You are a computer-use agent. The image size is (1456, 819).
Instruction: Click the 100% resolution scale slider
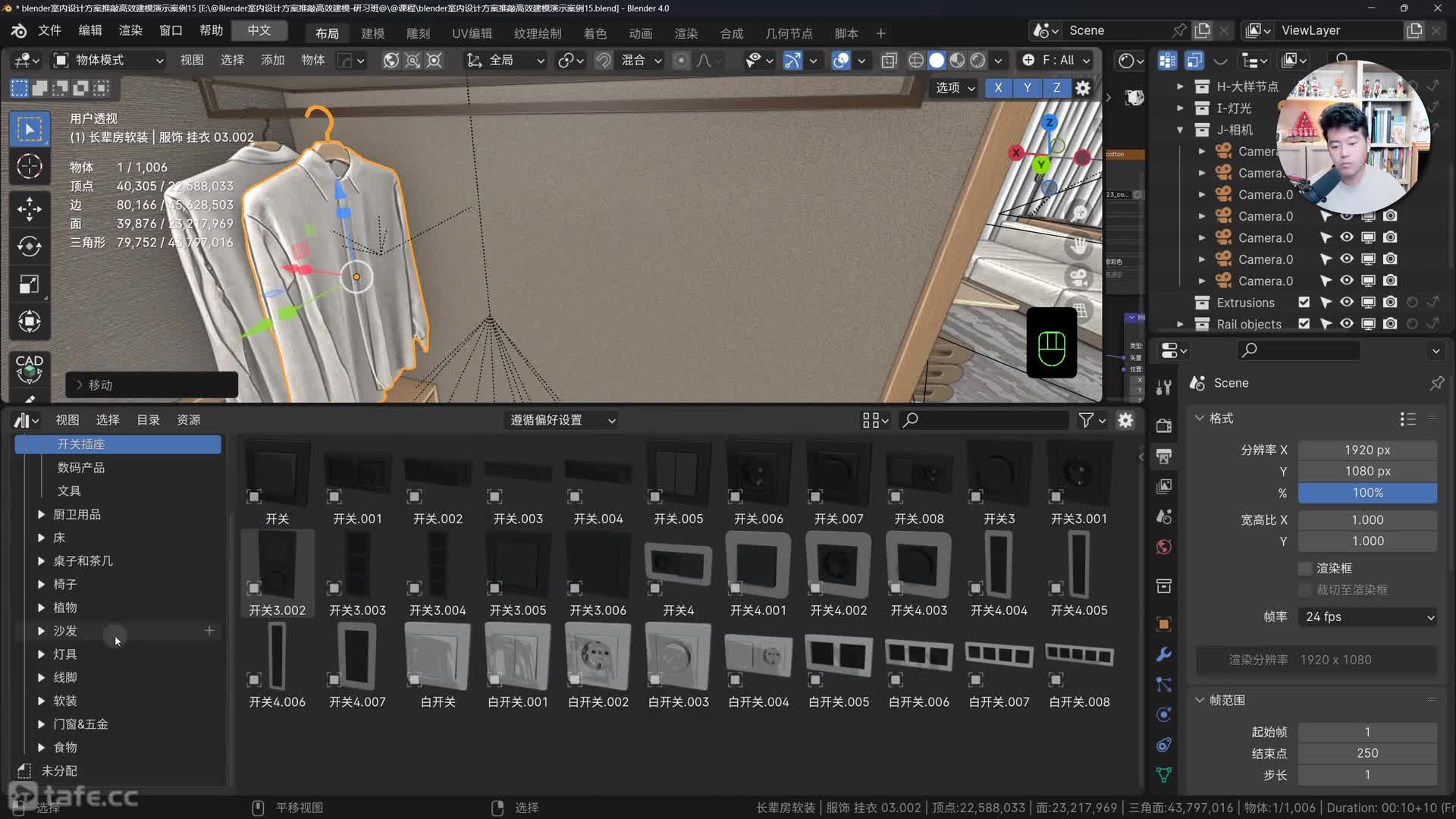point(1367,492)
